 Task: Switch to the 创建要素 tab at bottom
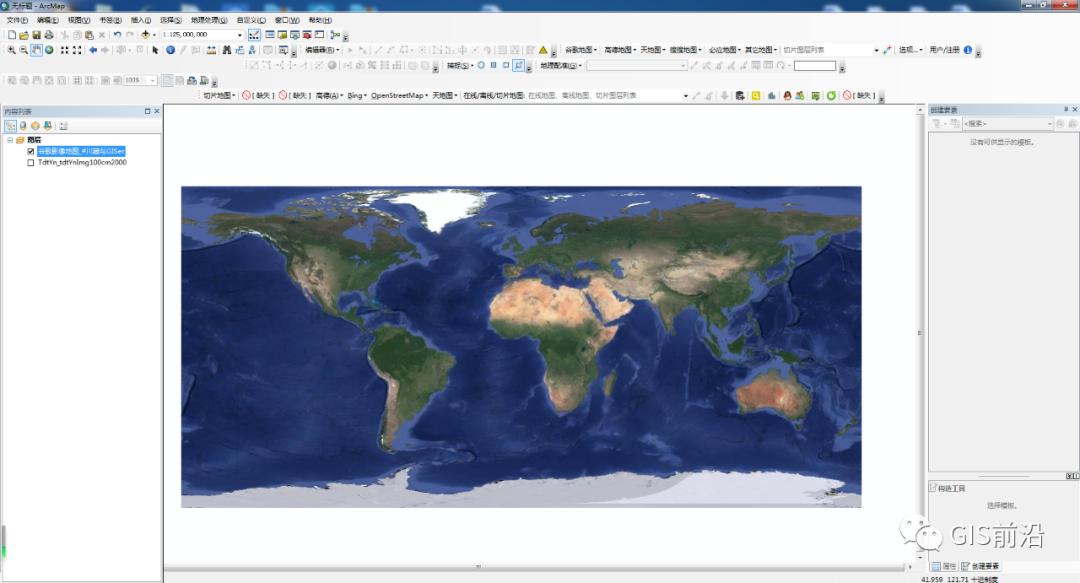(980, 566)
